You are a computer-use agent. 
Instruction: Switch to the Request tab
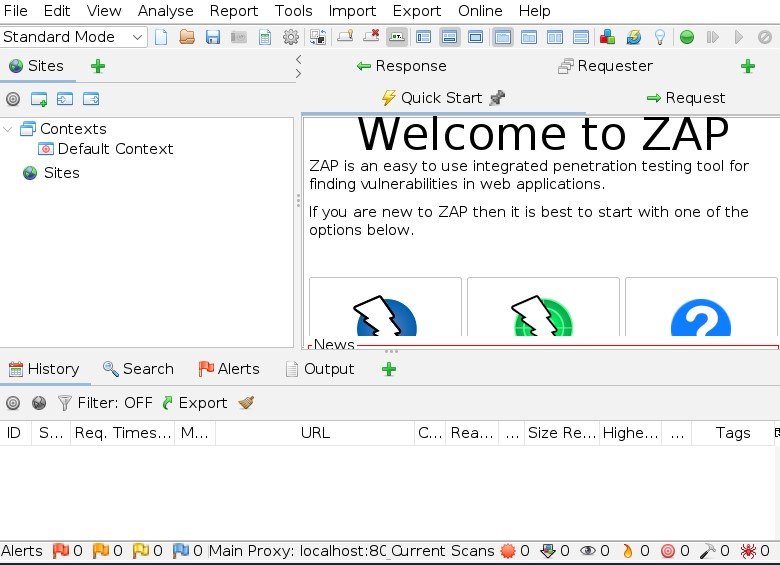click(x=686, y=98)
